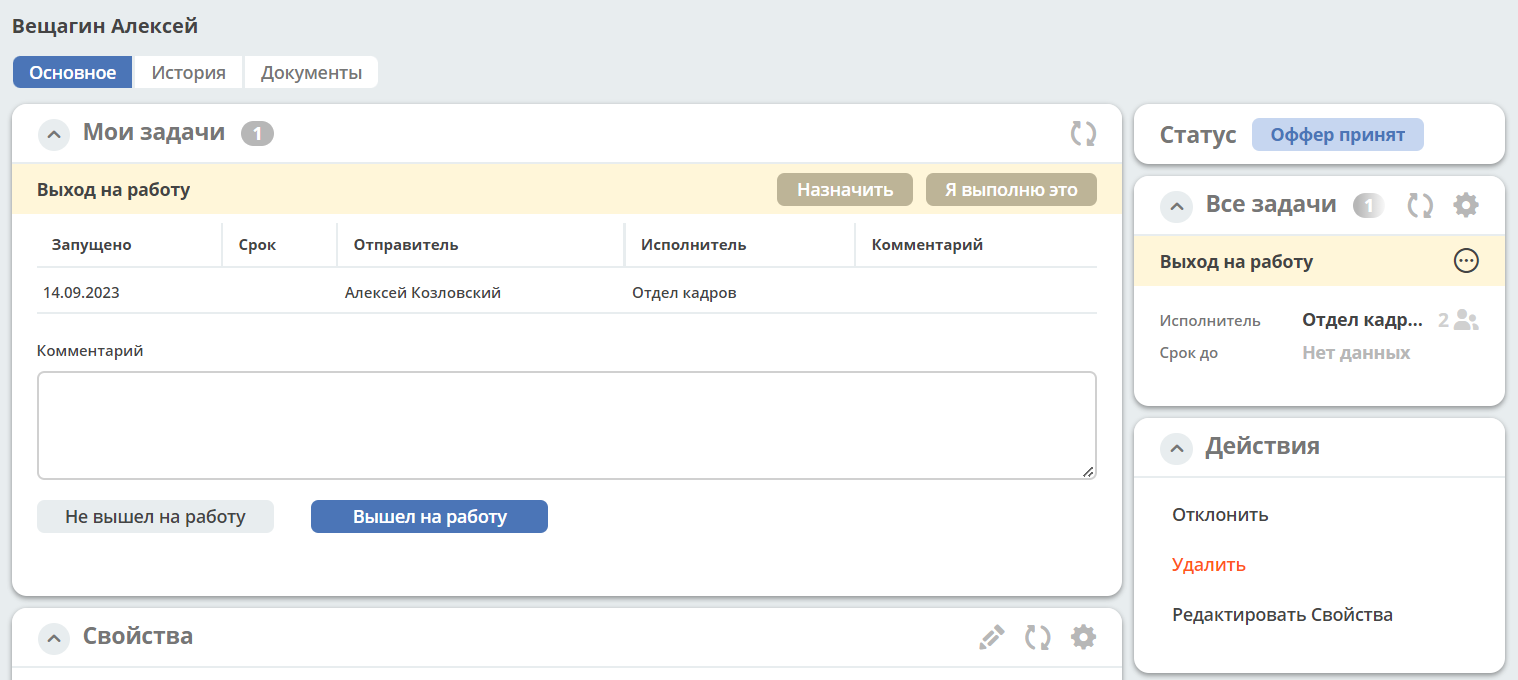
Task: Refresh the Свойства panel
Action: click(x=1038, y=637)
